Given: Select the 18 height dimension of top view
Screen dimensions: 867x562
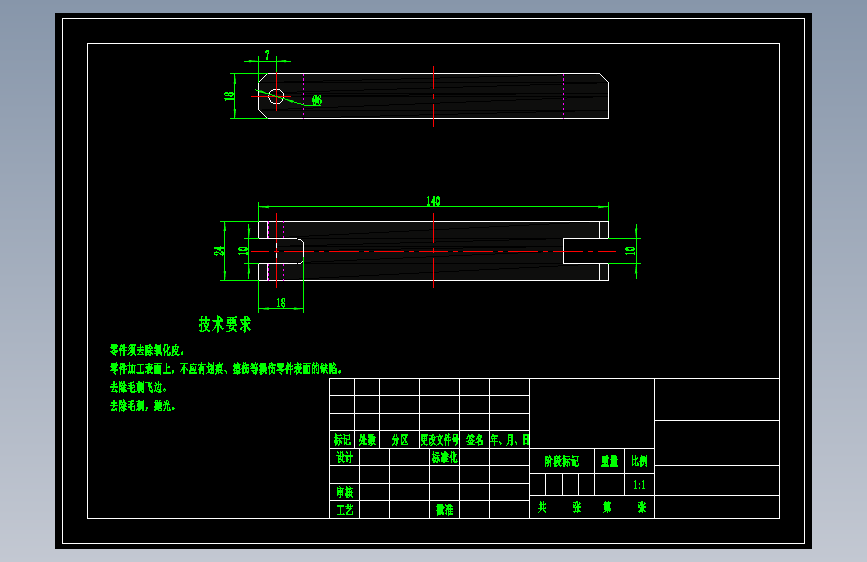Looking at the screenshot, I should [229, 96].
